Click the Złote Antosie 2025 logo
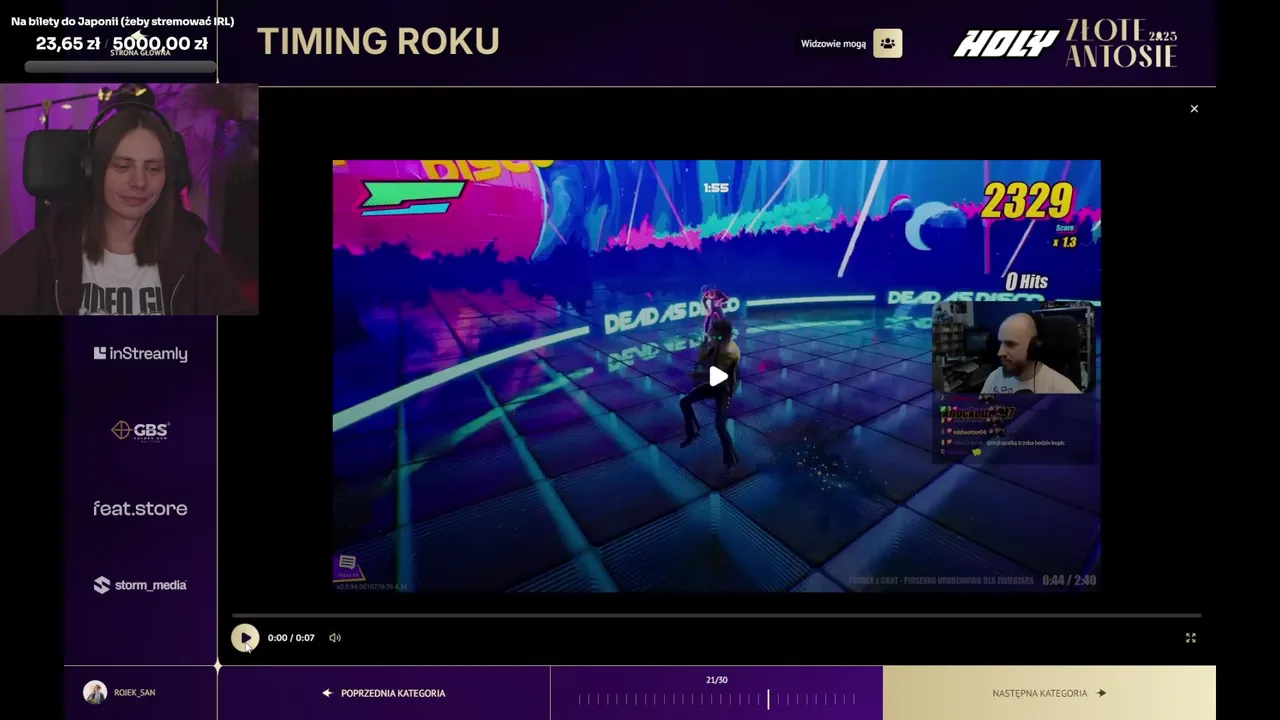This screenshot has height=720, width=1280. point(1121,44)
